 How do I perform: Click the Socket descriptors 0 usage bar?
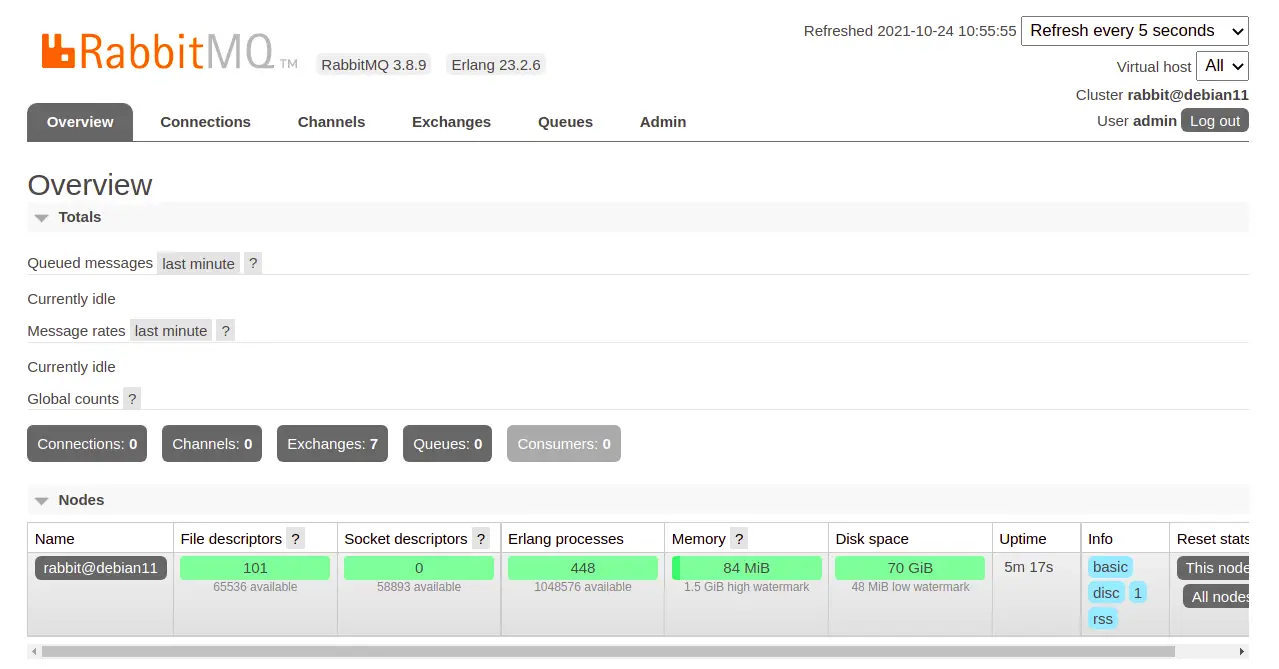tap(419, 568)
